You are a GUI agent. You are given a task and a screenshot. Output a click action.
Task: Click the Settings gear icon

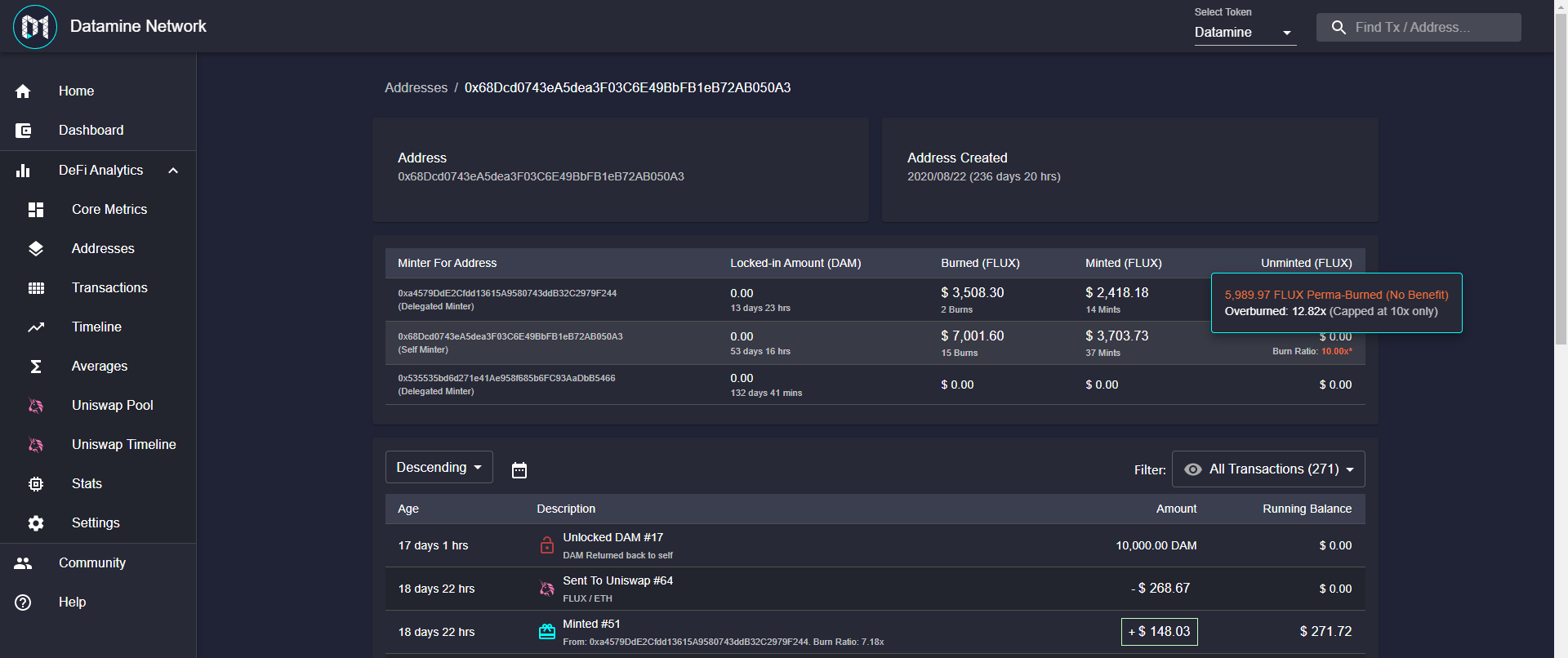pos(36,523)
